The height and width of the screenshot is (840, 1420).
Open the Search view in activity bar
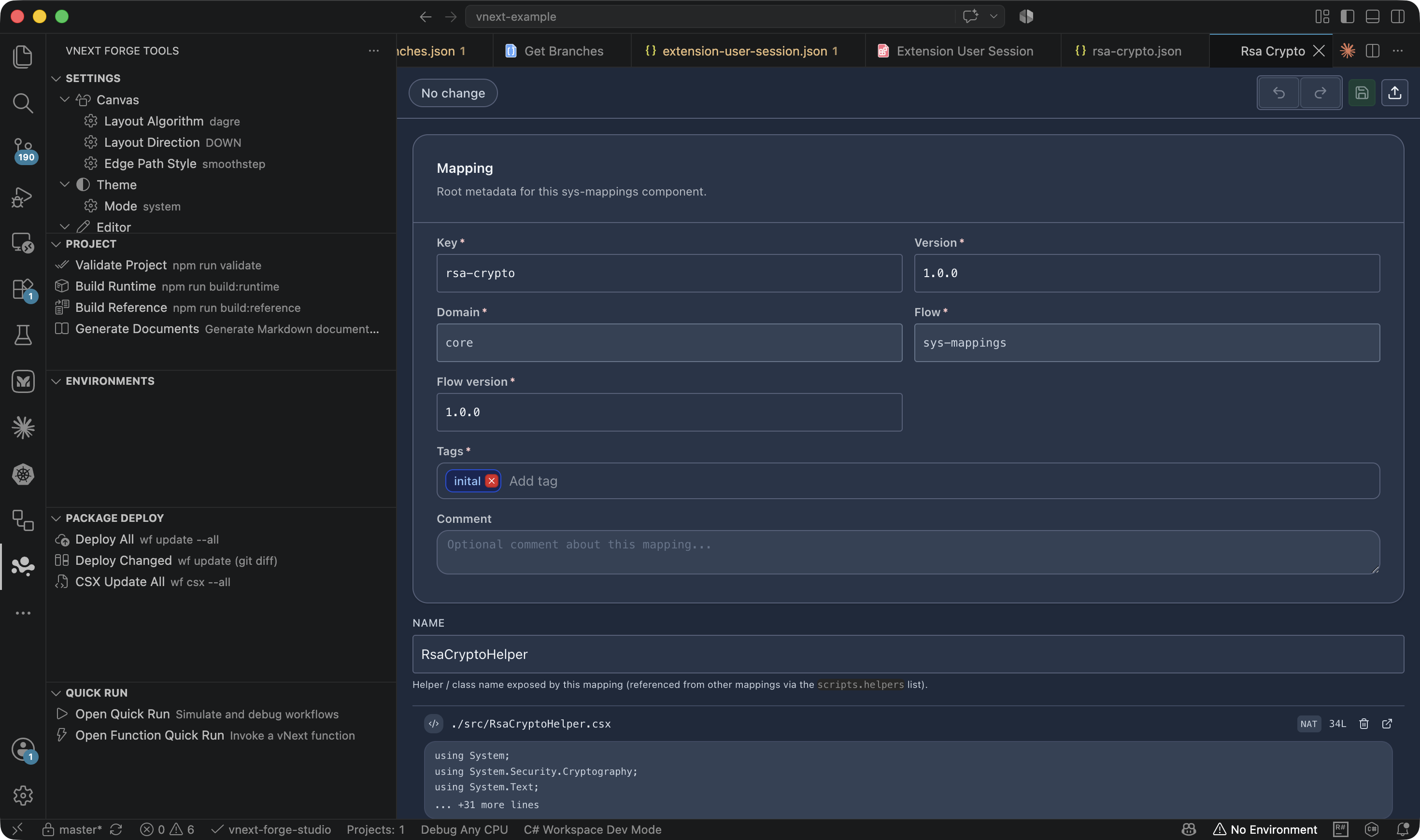point(23,103)
